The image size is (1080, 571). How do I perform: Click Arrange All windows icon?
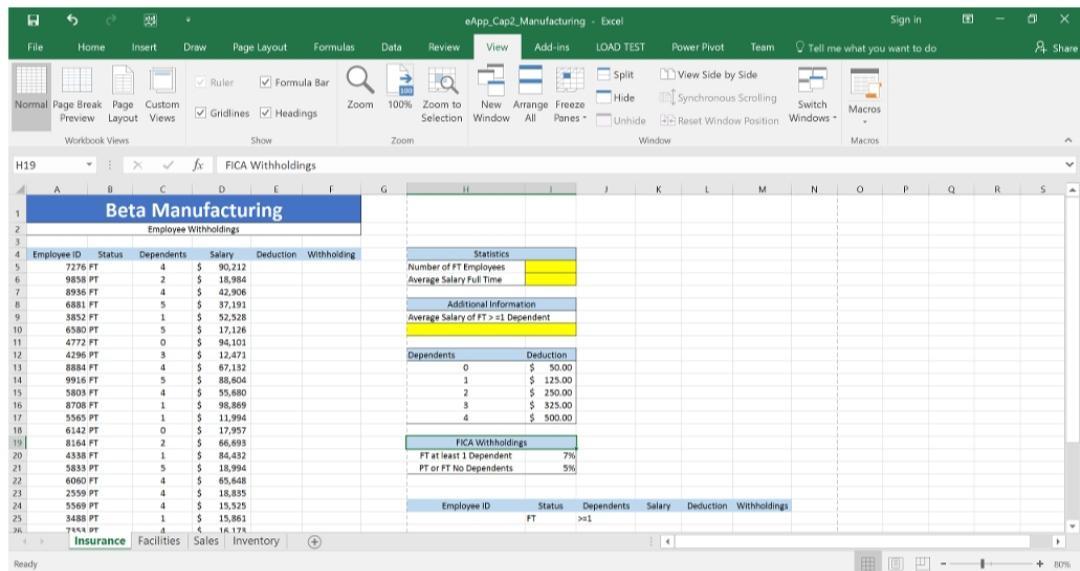530,98
